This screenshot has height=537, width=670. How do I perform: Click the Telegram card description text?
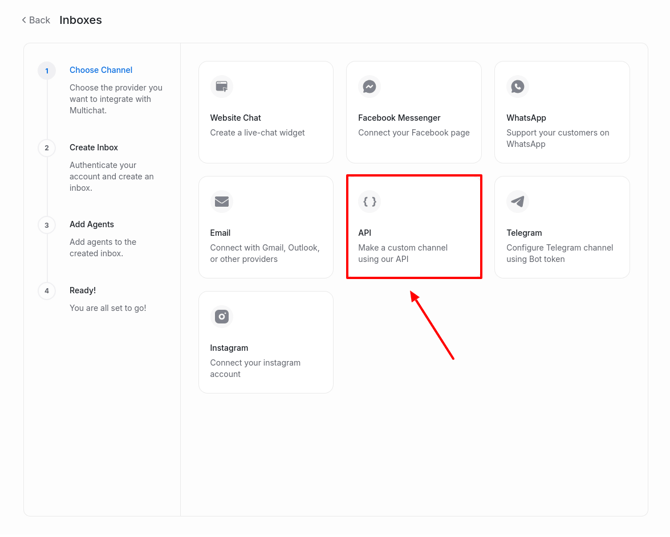[559, 253]
